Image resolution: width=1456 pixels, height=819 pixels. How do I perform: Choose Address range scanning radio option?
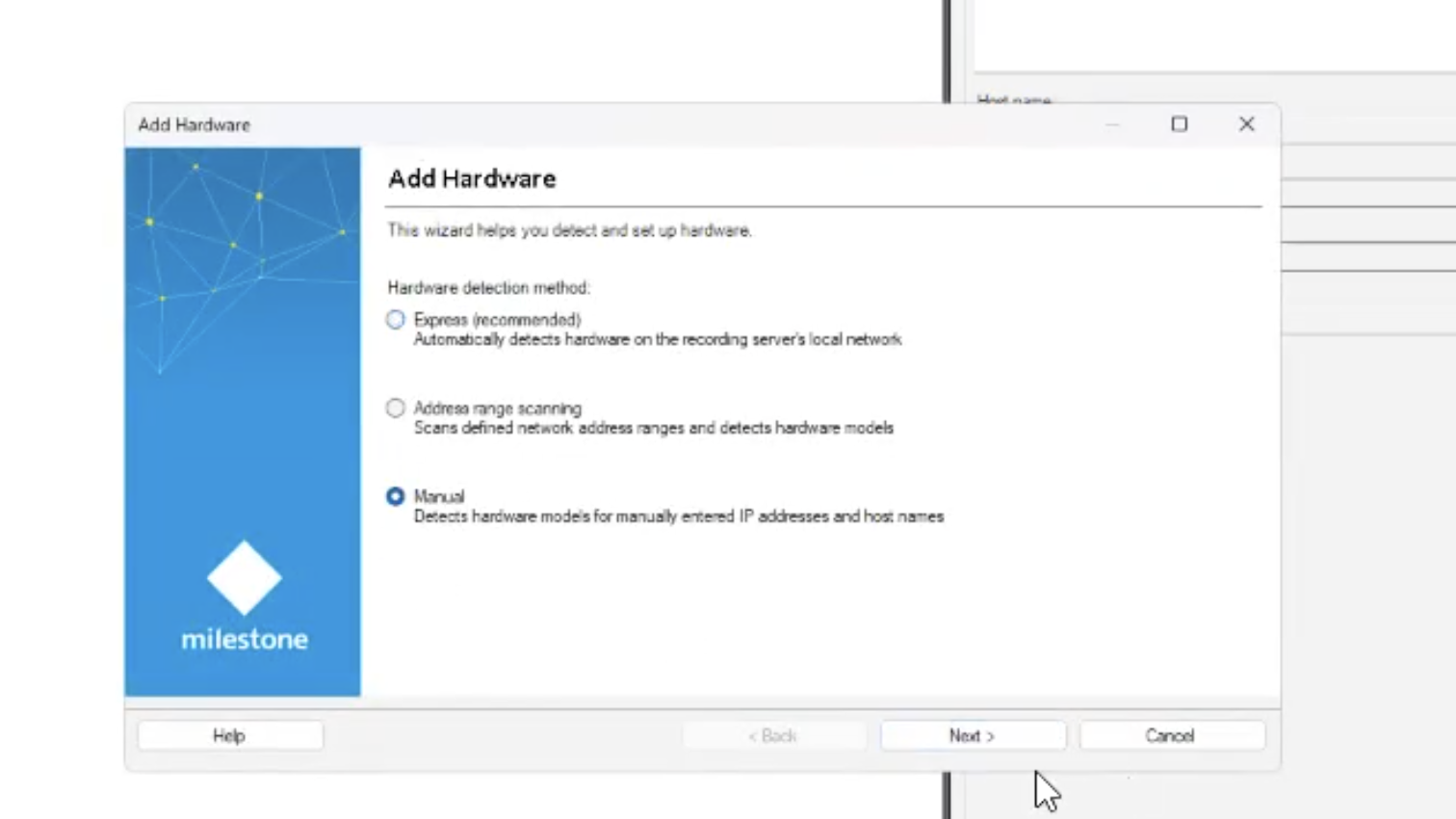[396, 409]
